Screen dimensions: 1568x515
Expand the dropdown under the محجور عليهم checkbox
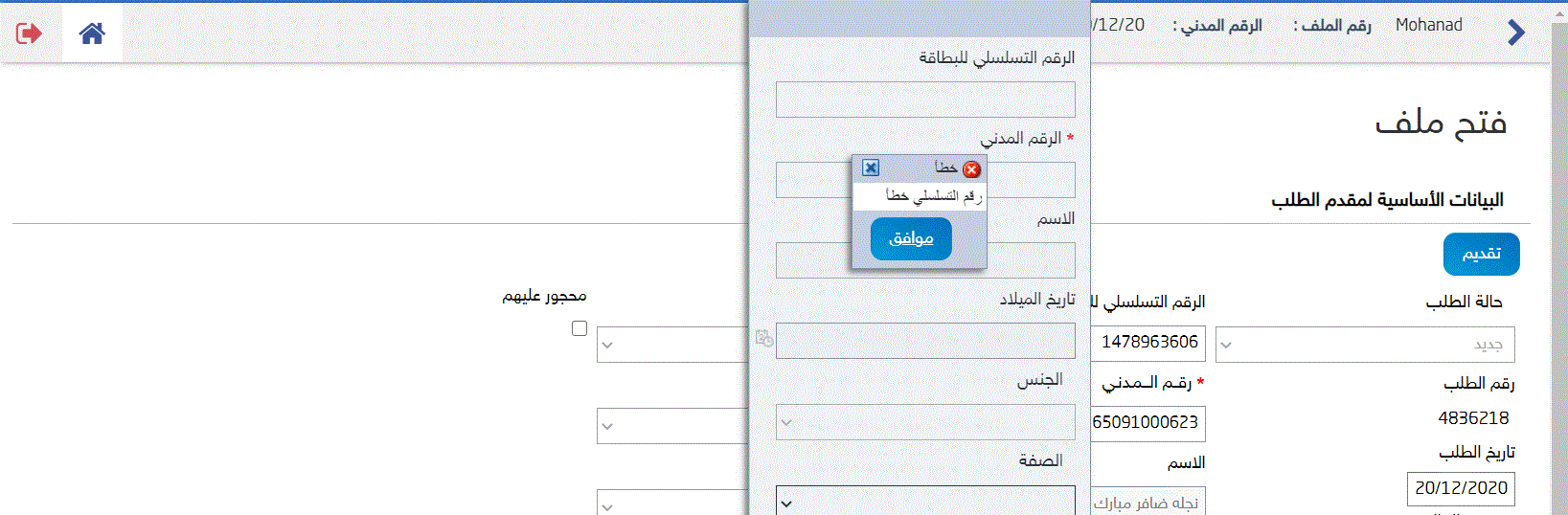tap(672, 345)
